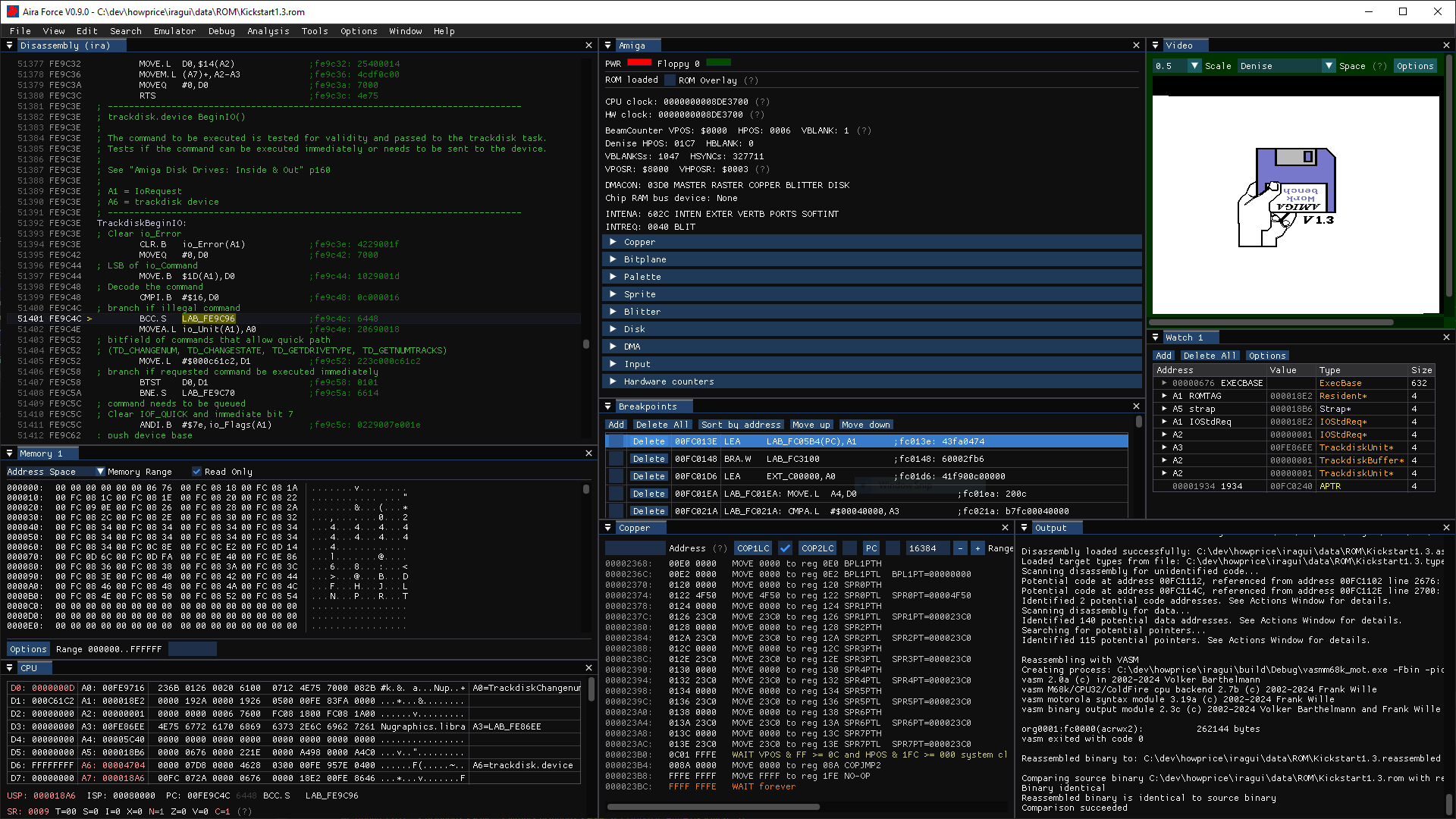Enable the ROM Overlay checkbox

(x=670, y=80)
